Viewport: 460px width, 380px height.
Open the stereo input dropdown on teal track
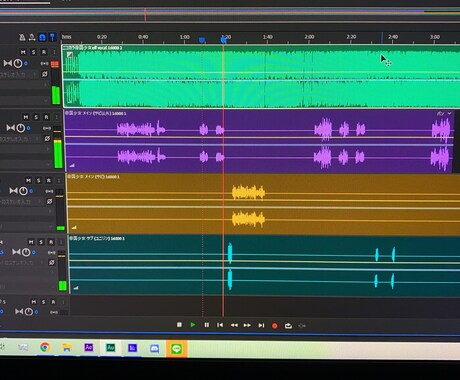[x=23, y=263]
